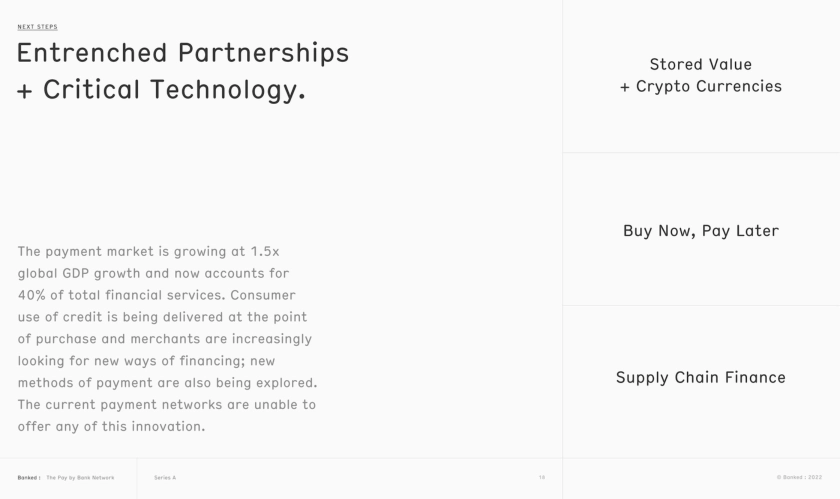Click the 'current payment networks are unable' line
The height and width of the screenshot is (499, 840).
tap(166, 405)
